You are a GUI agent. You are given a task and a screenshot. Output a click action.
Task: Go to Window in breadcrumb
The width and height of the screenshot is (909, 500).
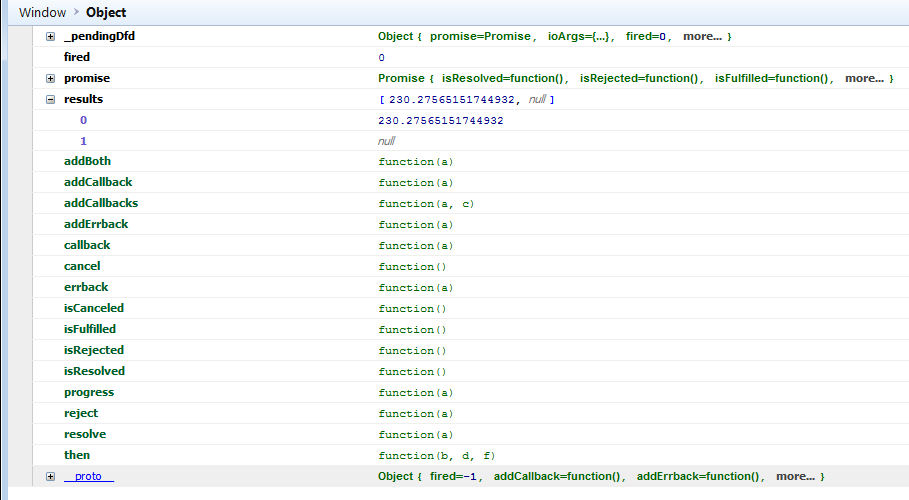click(x=42, y=12)
